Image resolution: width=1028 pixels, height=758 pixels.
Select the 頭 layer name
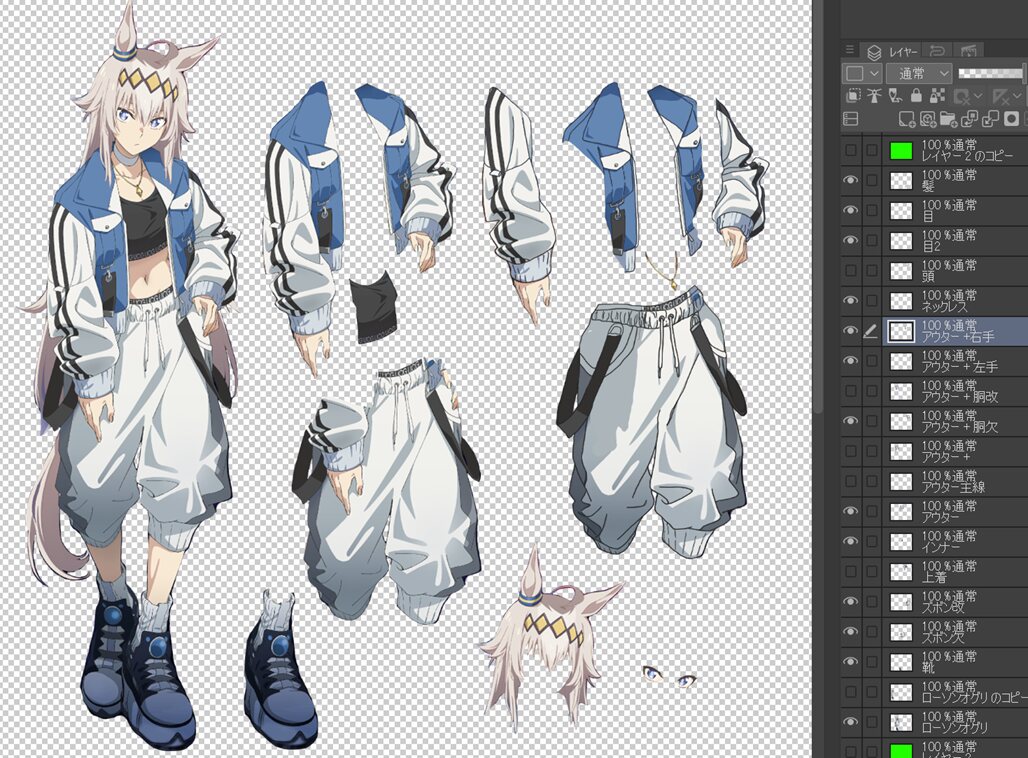928,277
